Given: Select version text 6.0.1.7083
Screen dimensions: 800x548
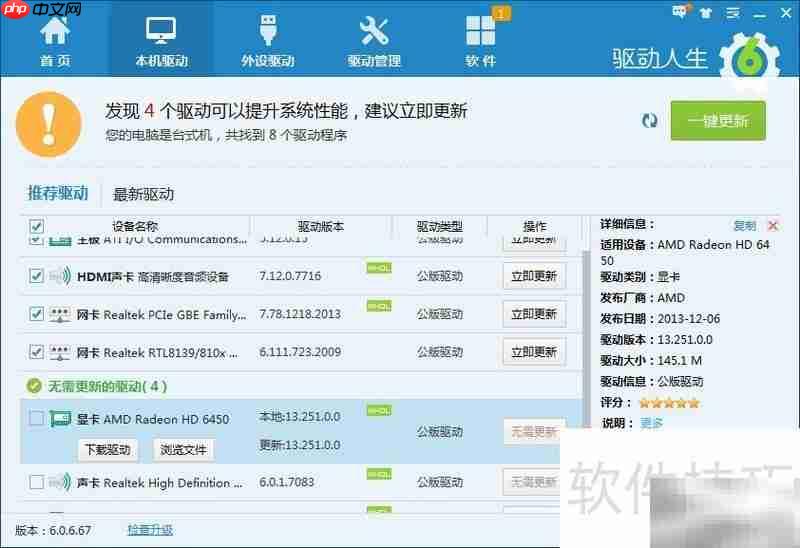Looking at the screenshot, I should pyautogui.click(x=287, y=482).
